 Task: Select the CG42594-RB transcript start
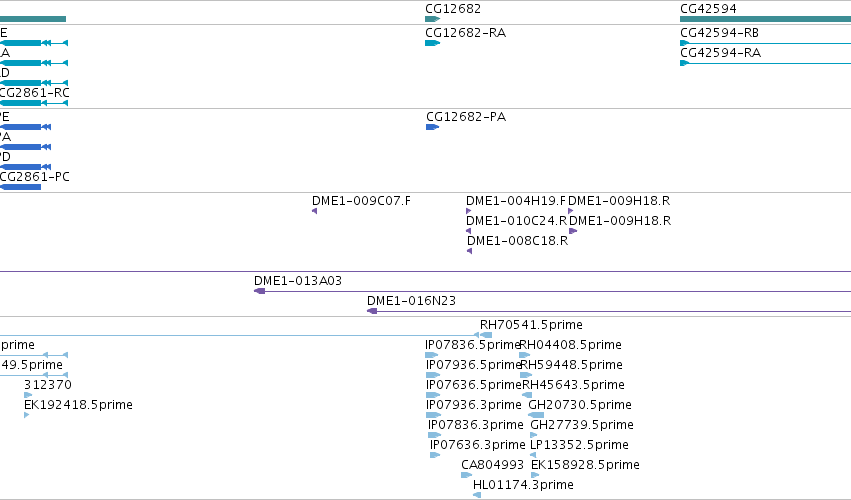tap(684, 43)
